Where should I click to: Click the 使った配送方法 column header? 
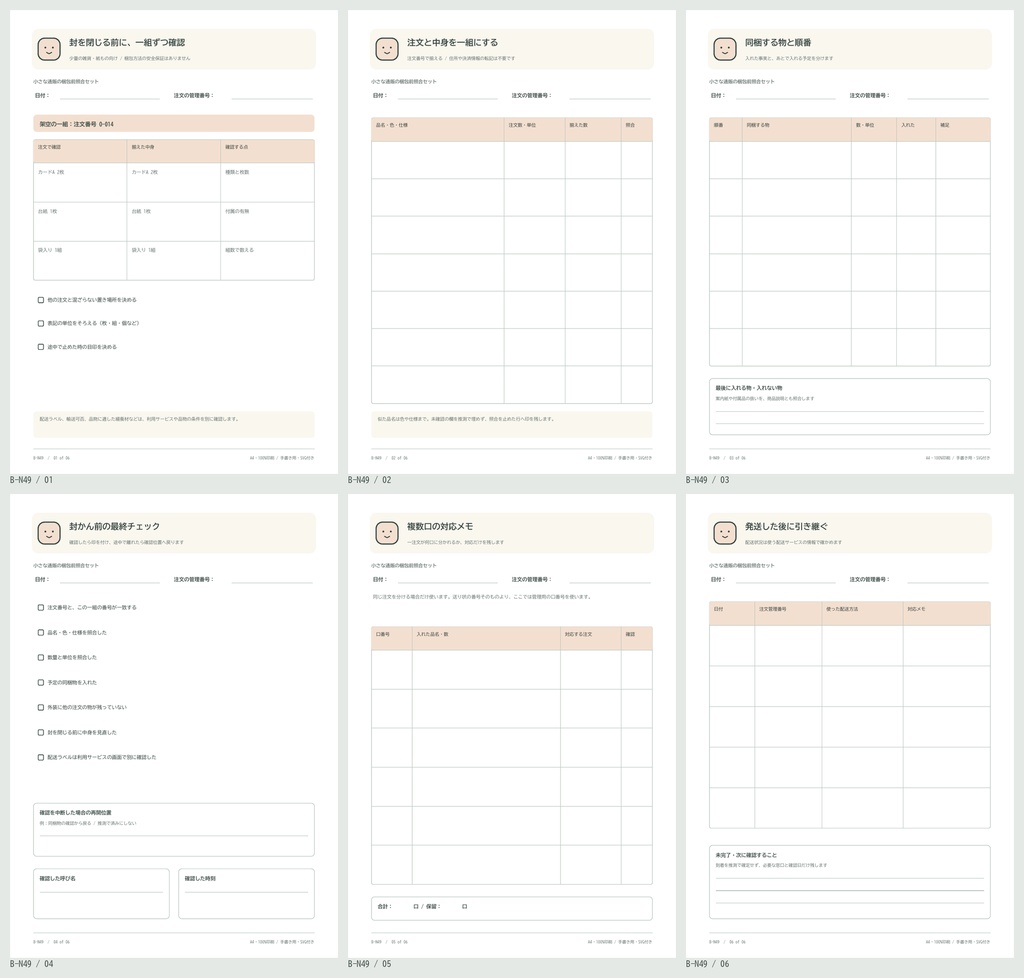point(863,613)
